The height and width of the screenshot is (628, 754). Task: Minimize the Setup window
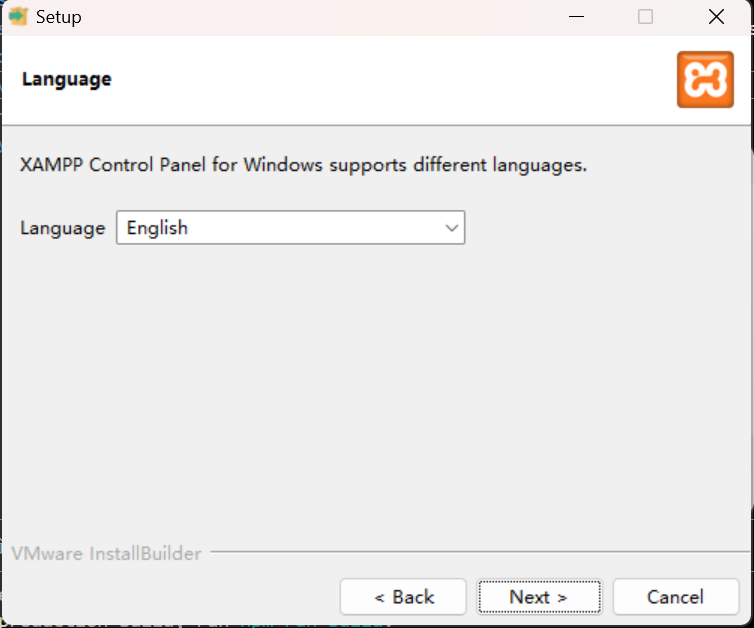576,17
